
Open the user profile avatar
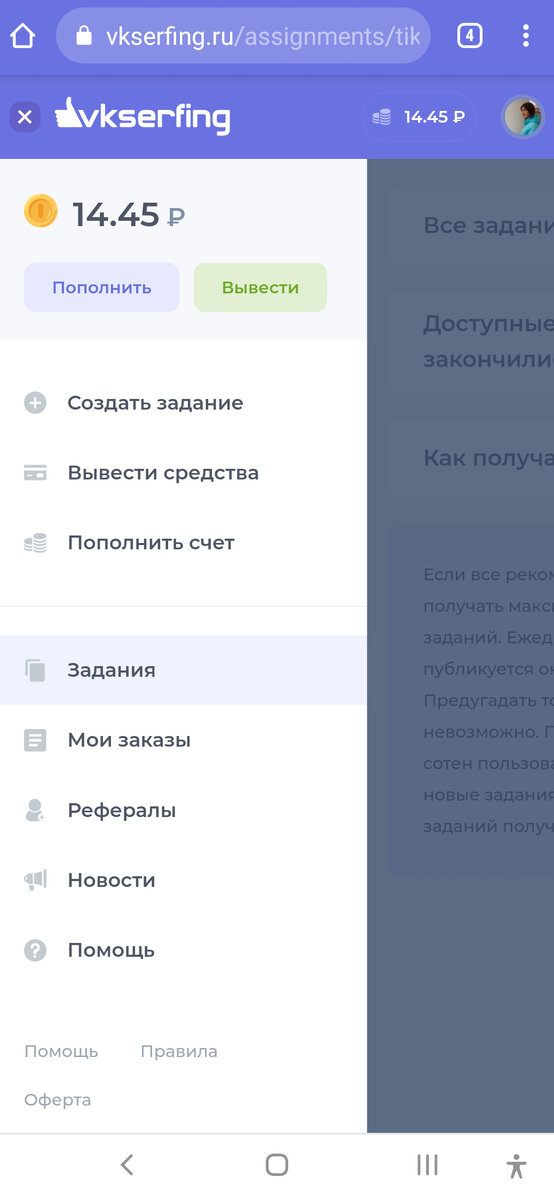point(522,117)
